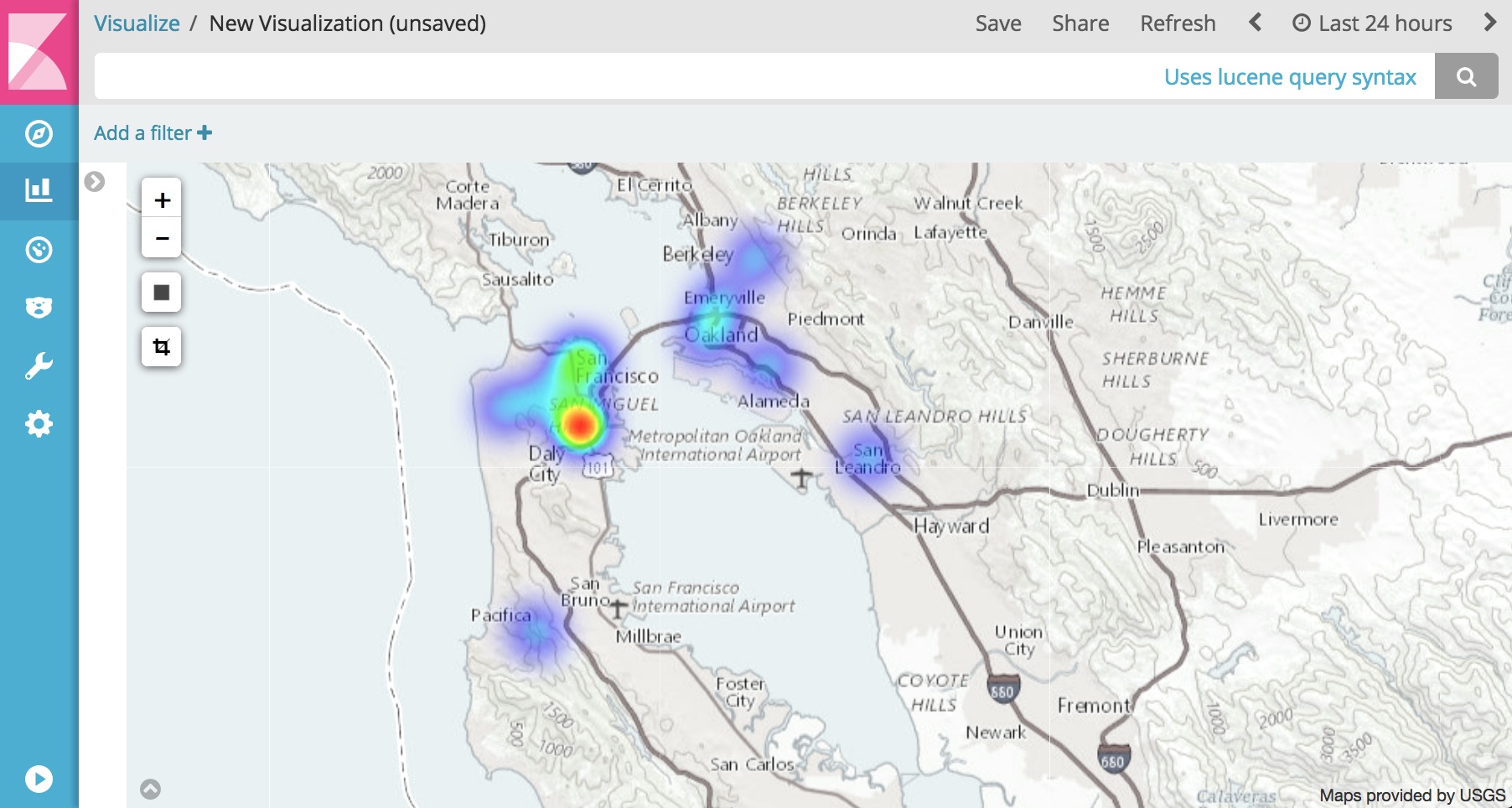The height and width of the screenshot is (808, 1512).
Task: Click the previous time range chevron
Action: (x=1255, y=23)
